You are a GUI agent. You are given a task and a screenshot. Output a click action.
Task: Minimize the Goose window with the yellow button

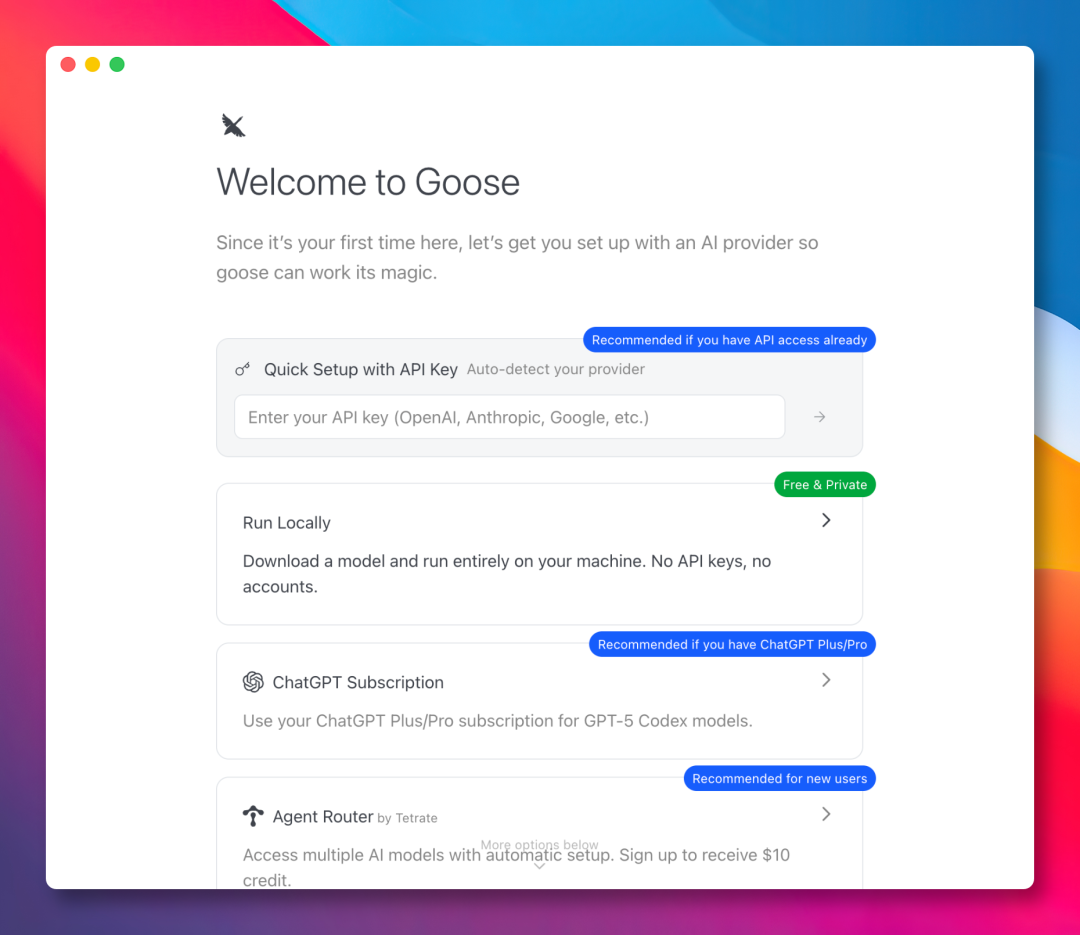[x=92, y=65]
